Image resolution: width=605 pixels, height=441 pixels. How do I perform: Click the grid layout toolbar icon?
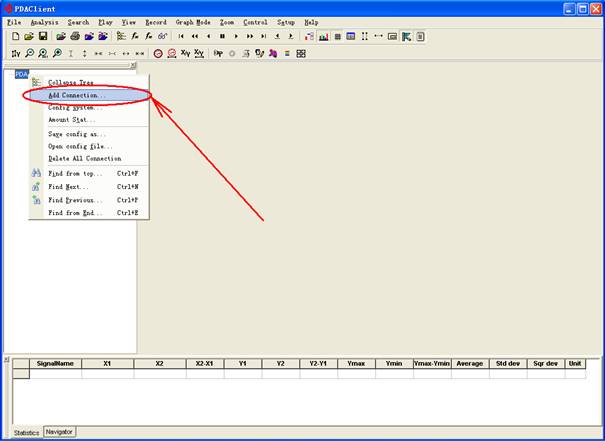tap(300, 52)
